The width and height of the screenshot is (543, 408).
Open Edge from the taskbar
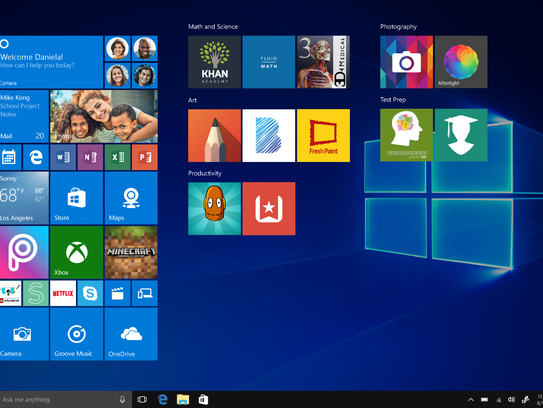click(162, 400)
